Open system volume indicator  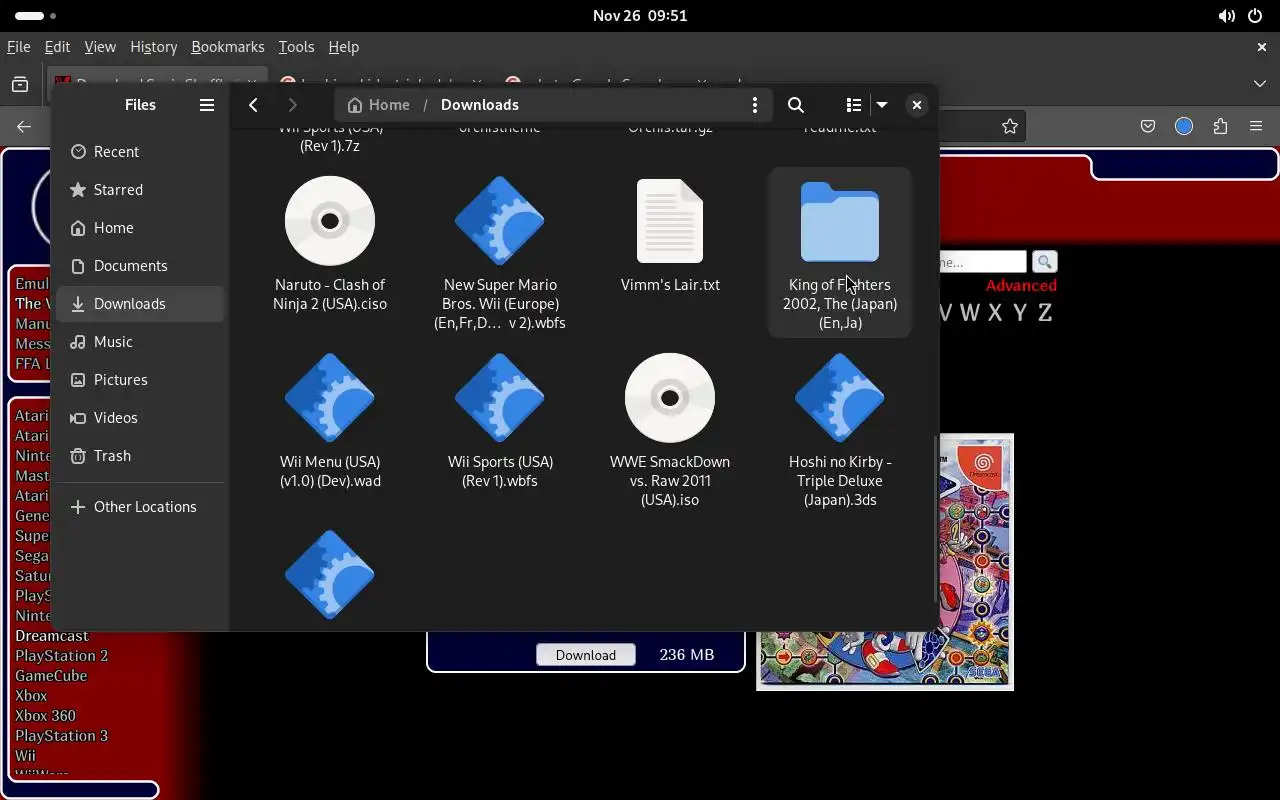point(1226,16)
